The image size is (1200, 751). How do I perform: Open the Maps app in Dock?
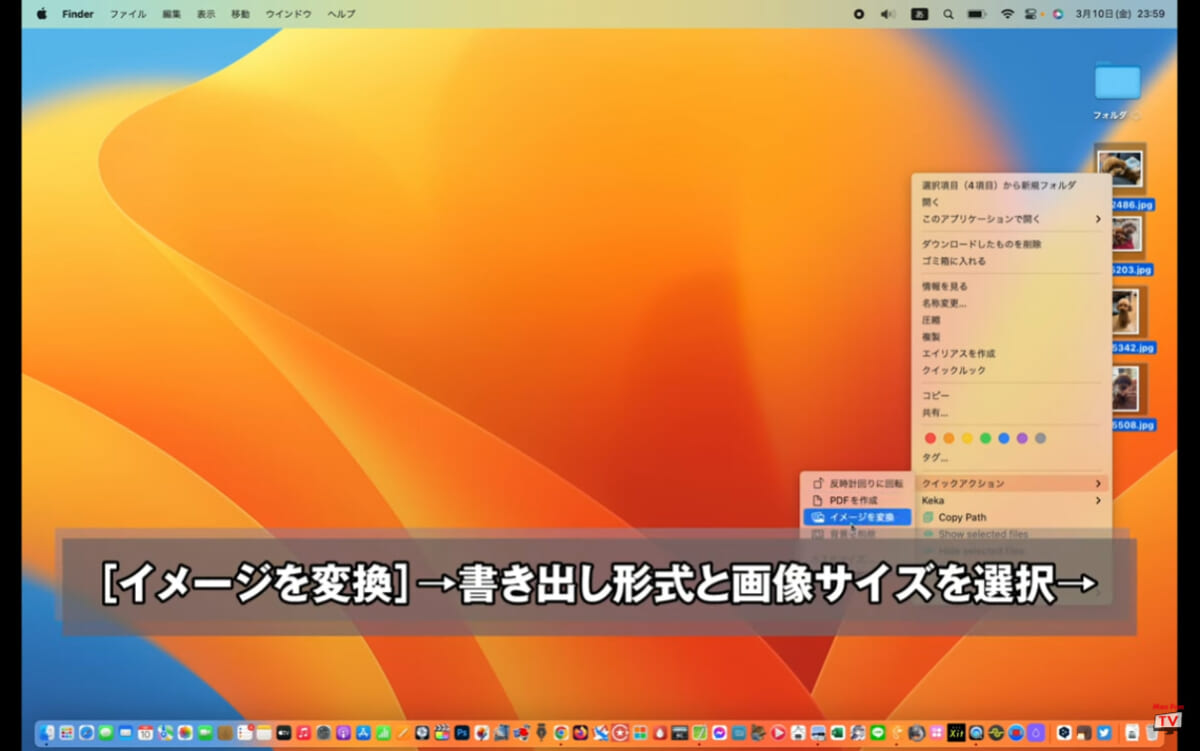tap(165, 733)
